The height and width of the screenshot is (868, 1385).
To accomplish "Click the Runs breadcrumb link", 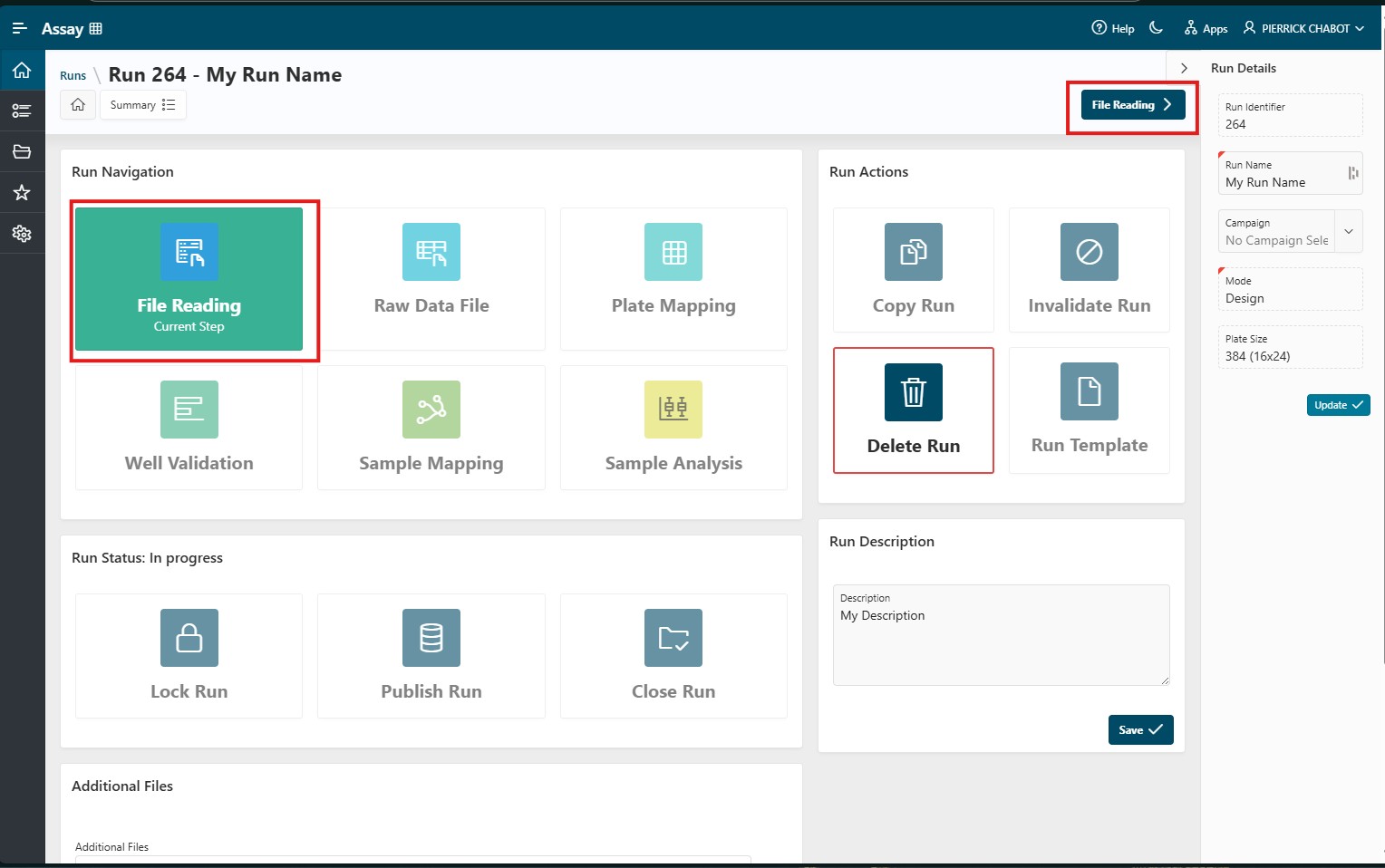I will click(73, 76).
